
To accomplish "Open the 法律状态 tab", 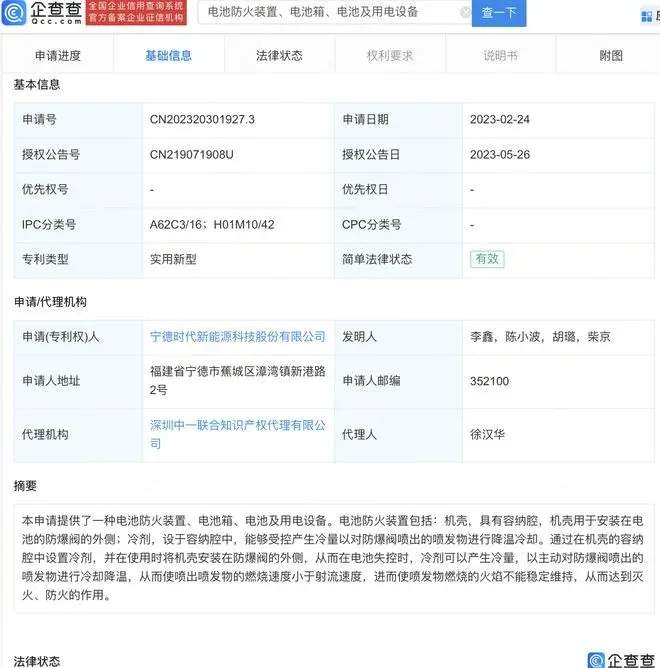I will (x=279, y=56).
